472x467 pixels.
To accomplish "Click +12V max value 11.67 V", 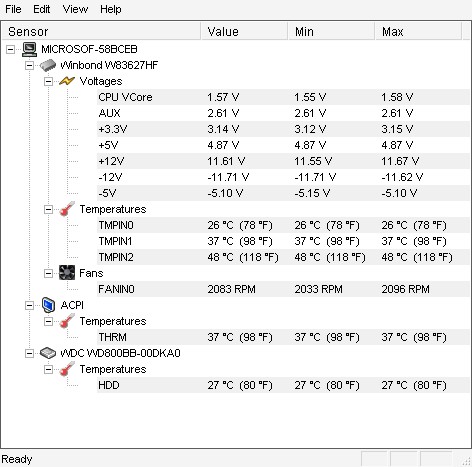I will point(400,161).
